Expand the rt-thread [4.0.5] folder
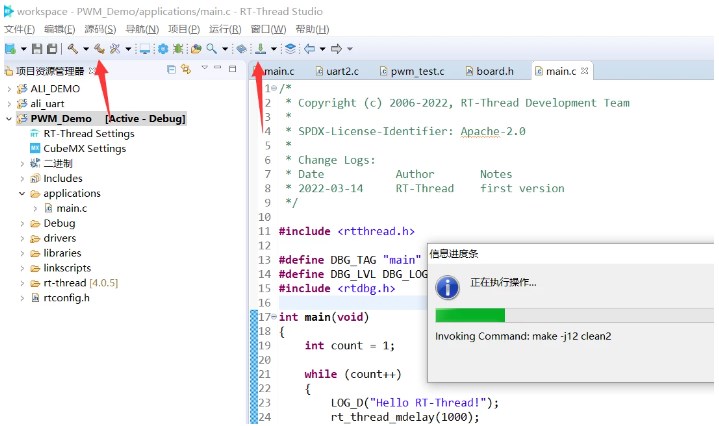The height and width of the screenshot is (426, 719). coord(22,283)
